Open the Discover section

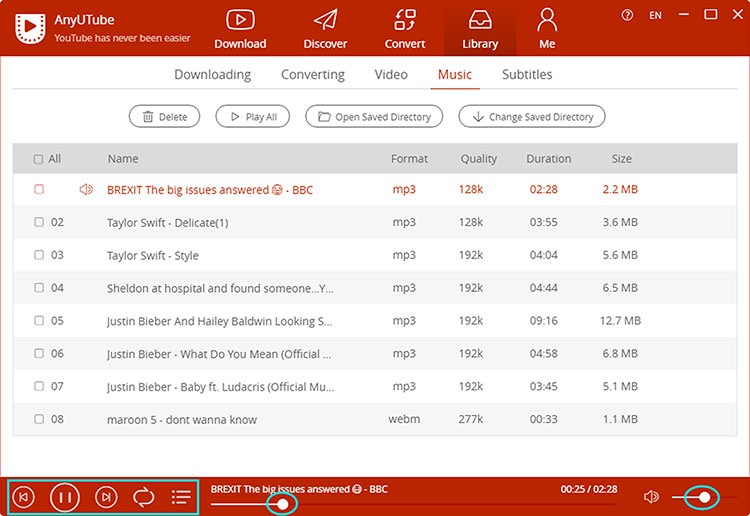tap(325, 29)
